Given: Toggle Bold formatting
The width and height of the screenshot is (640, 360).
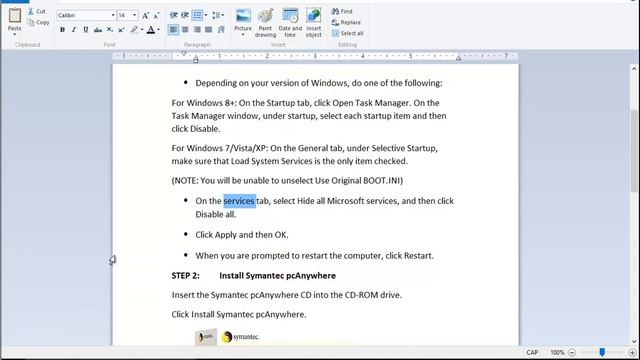Looking at the screenshot, I should 62,29.
